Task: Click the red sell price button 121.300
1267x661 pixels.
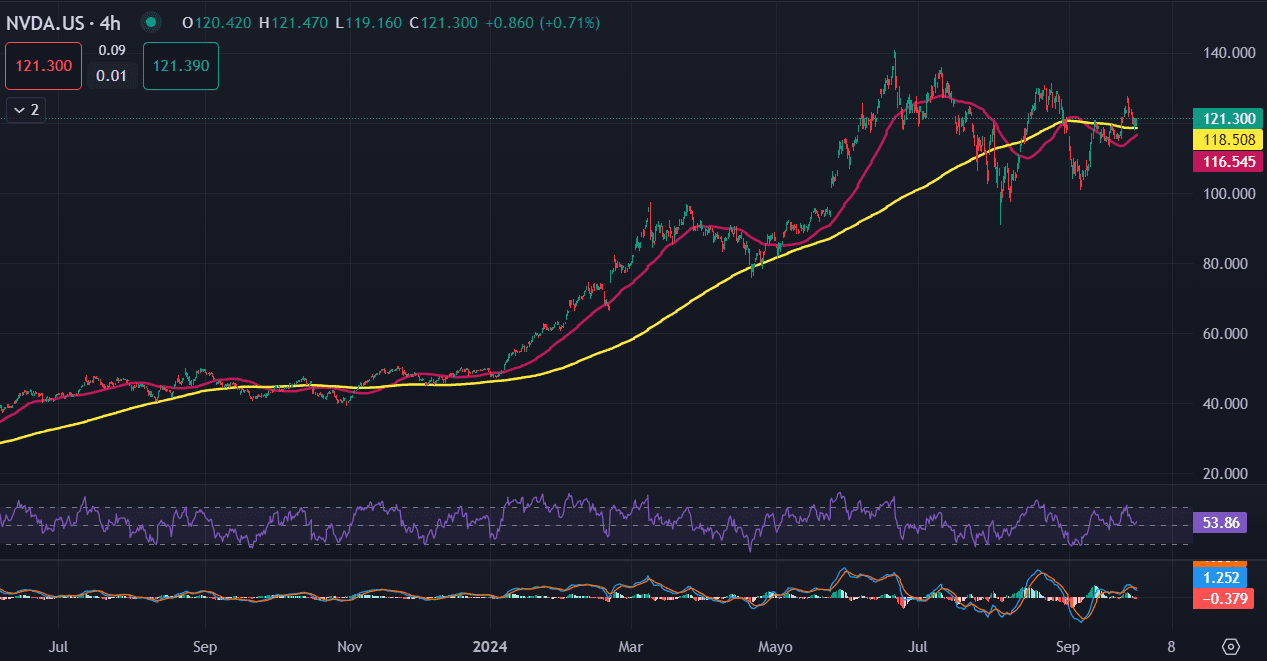Action: (44, 65)
